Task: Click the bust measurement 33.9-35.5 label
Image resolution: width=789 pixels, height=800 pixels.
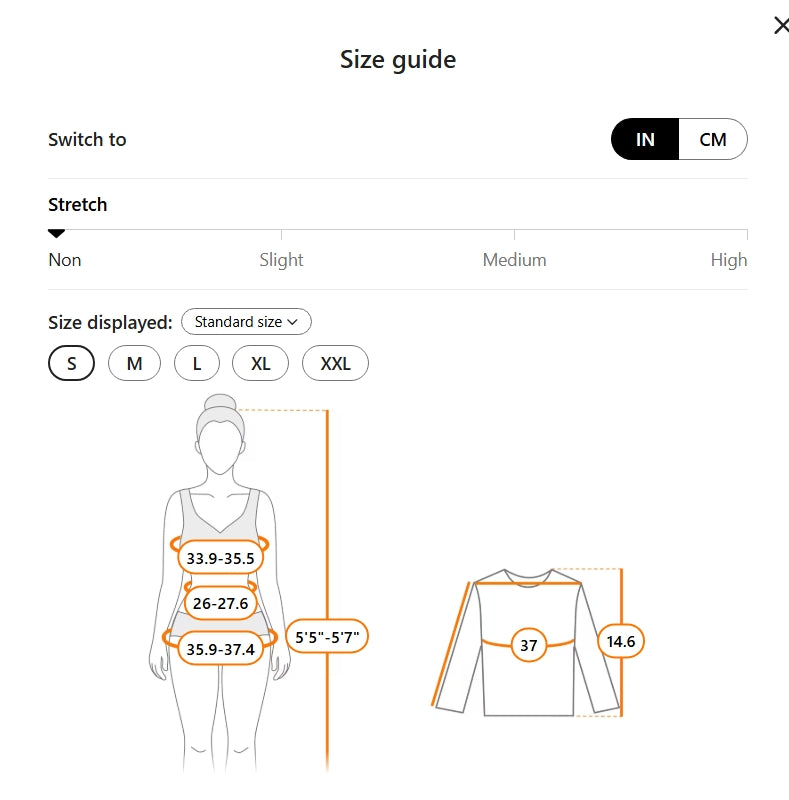Action: pyautogui.click(x=220, y=558)
